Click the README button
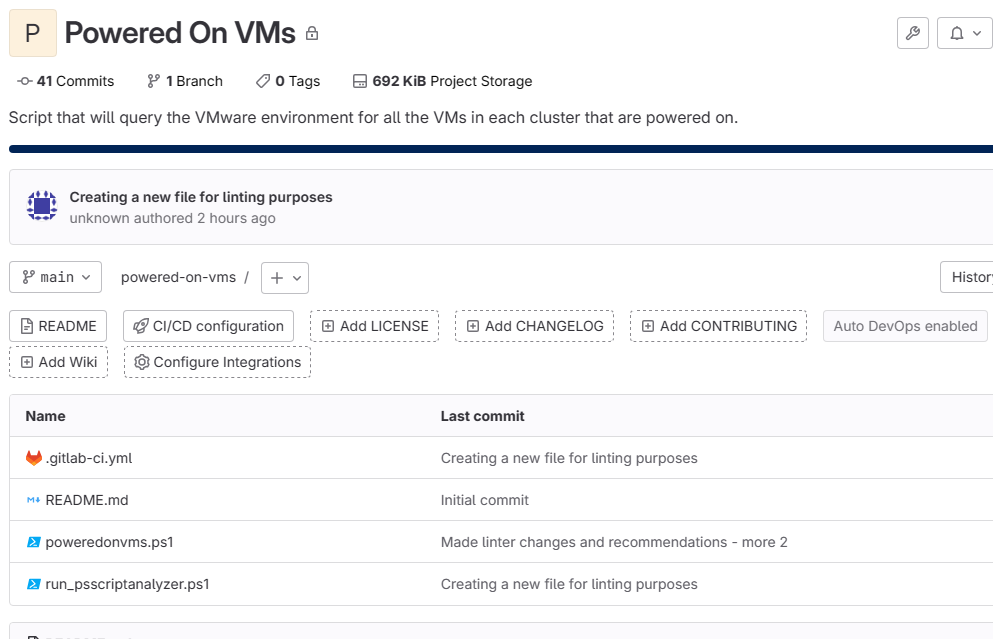 58,326
